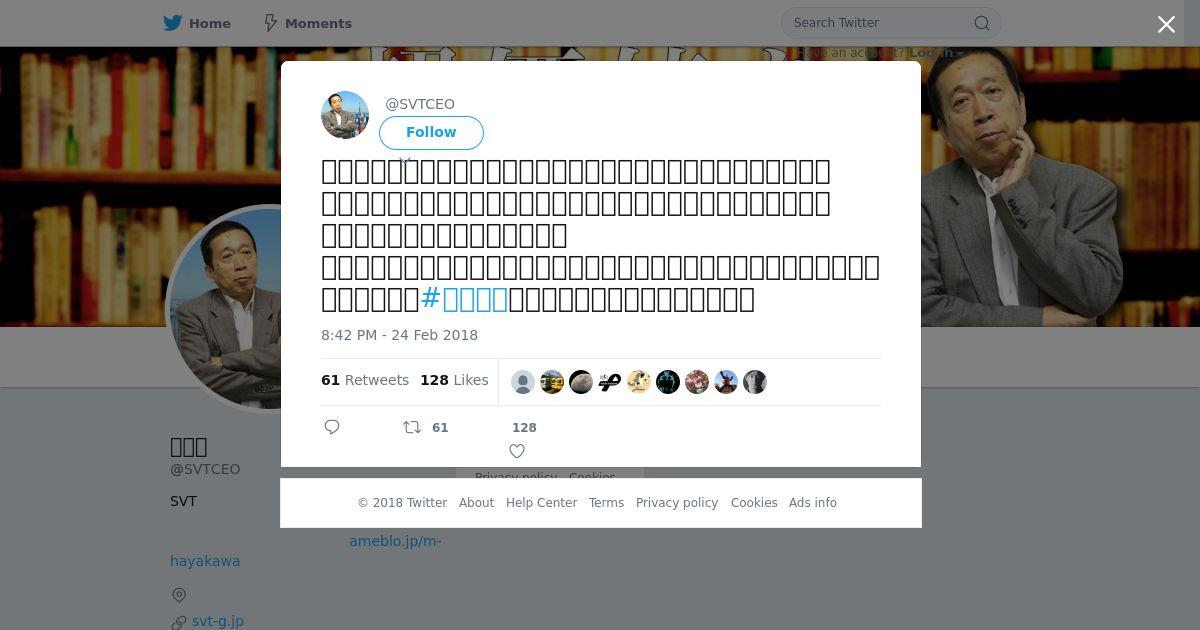Expand the tweet options chevron below Follow
The width and height of the screenshot is (1200, 630).
pyautogui.click(x=405, y=160)
